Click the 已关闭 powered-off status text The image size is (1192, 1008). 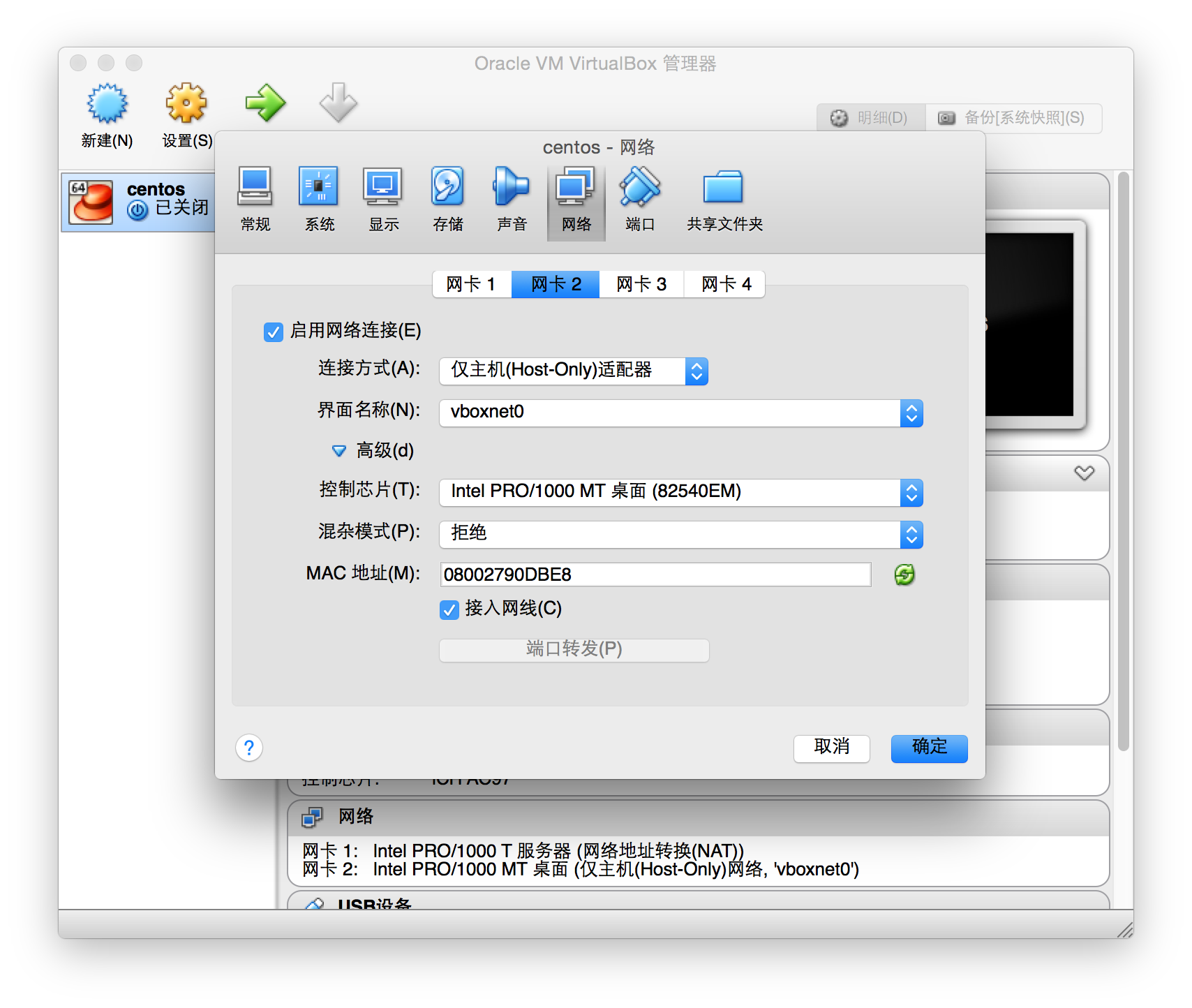[181, 207]
